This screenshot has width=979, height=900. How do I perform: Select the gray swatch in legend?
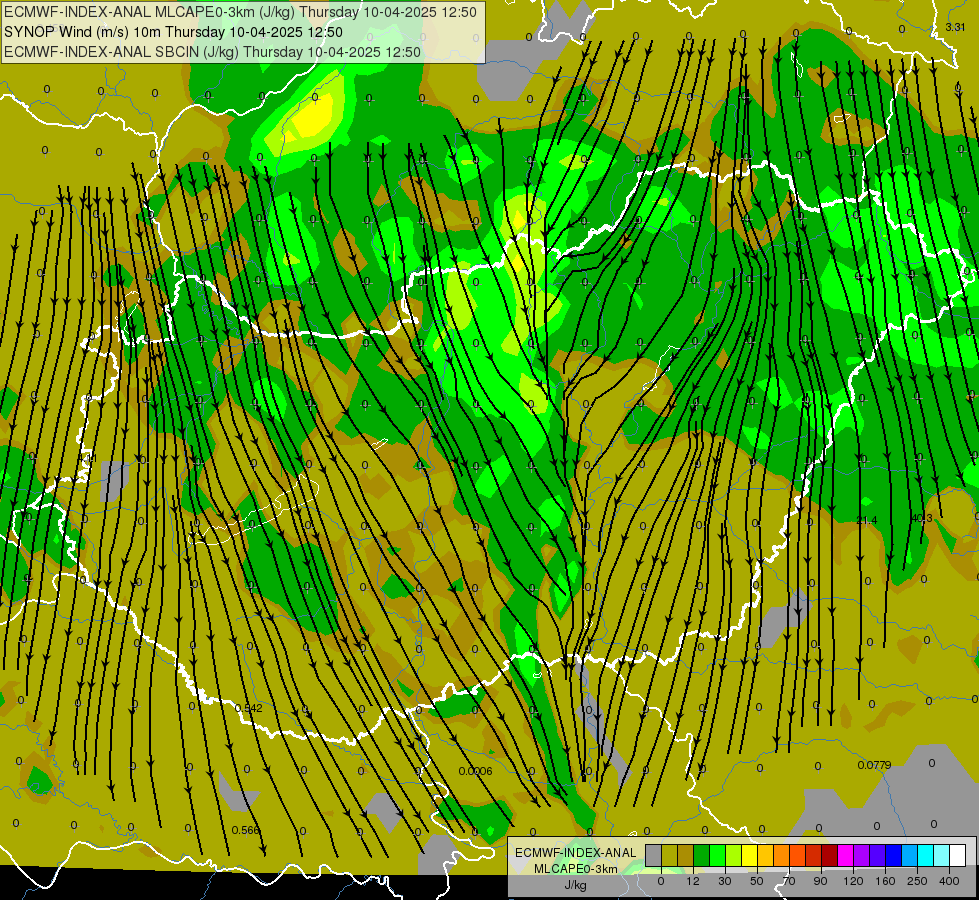pos(654,855)
